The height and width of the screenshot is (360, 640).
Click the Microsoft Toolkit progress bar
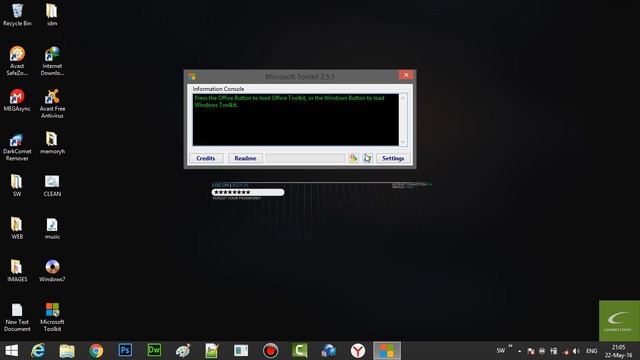306,158
